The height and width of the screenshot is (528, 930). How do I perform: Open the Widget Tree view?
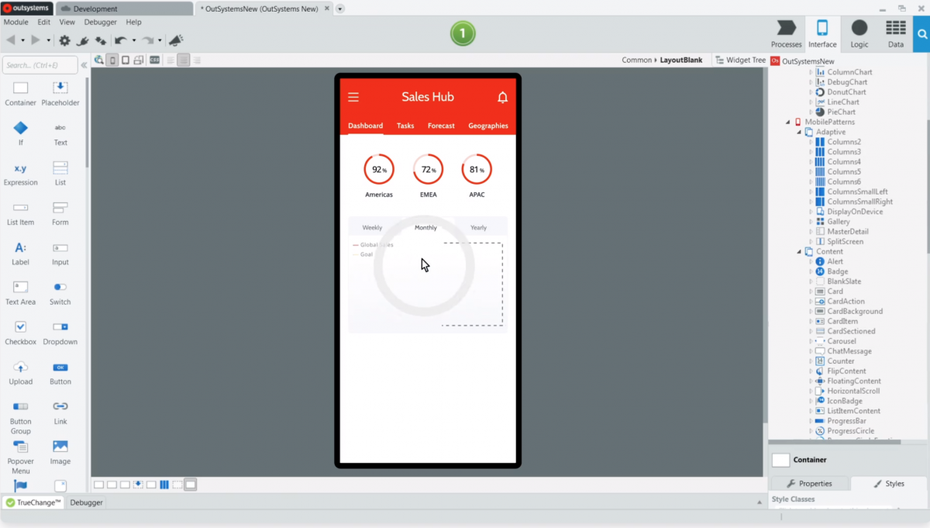(740, 60)
